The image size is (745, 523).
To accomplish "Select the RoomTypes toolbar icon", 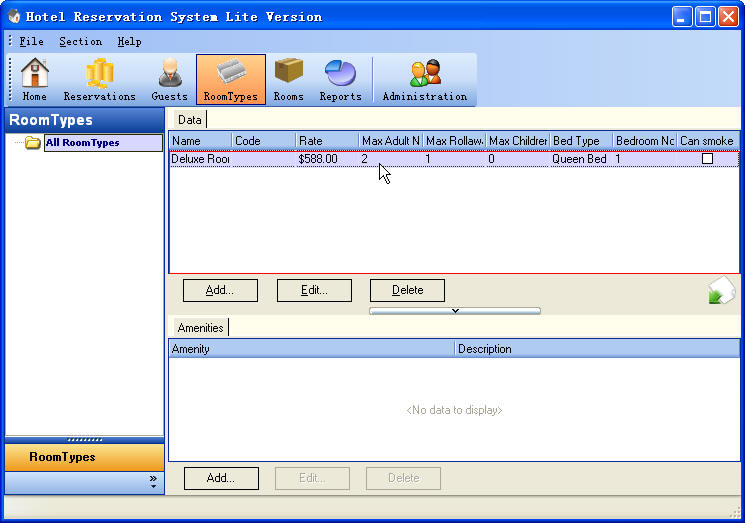I will point(230,80).
